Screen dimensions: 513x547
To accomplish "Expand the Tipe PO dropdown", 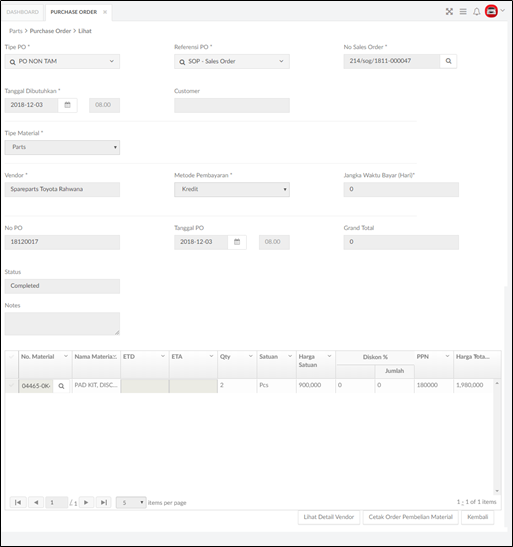I will [x=62, y=61].
